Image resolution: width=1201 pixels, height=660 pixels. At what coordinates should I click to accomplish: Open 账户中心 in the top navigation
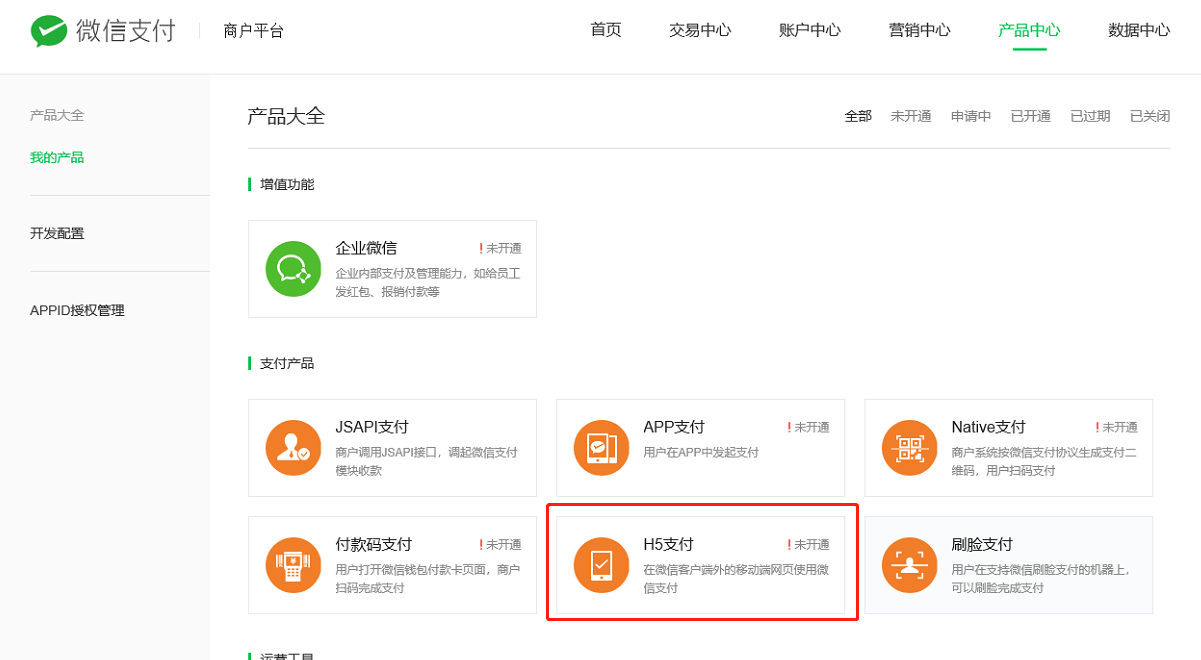tap(810, 30)
